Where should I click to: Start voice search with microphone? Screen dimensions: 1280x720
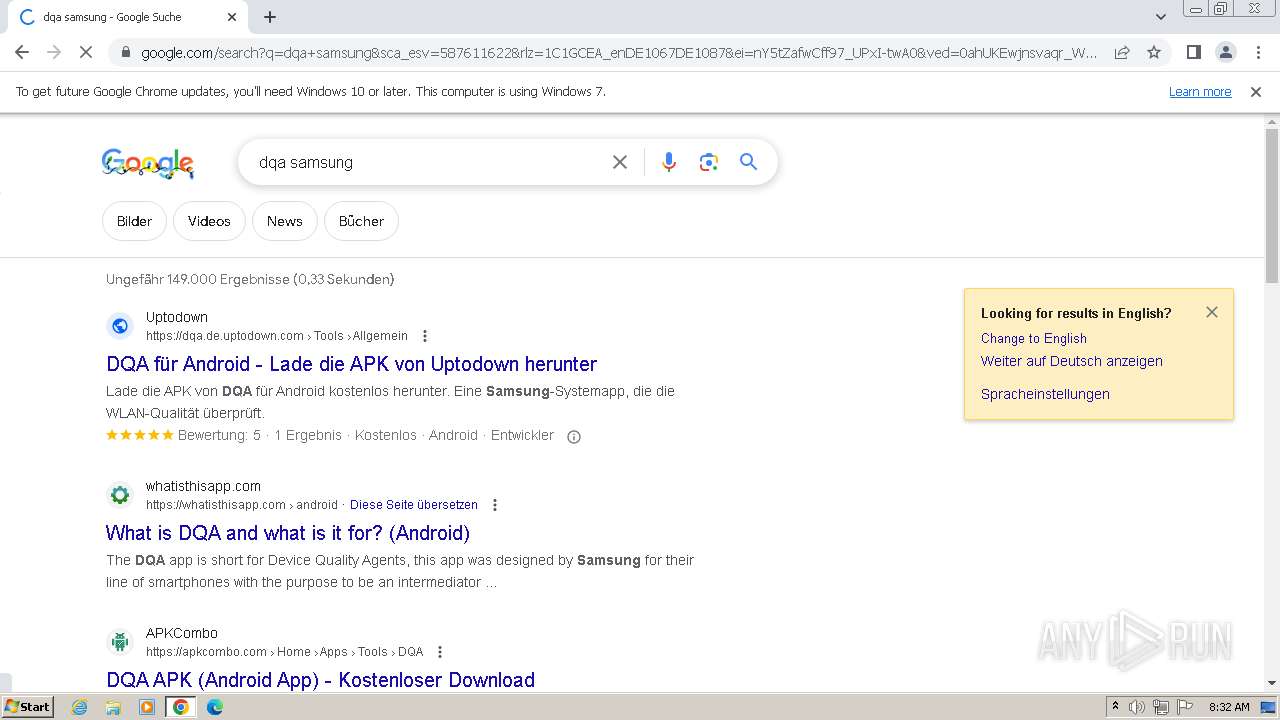click(x=669, y=162)
